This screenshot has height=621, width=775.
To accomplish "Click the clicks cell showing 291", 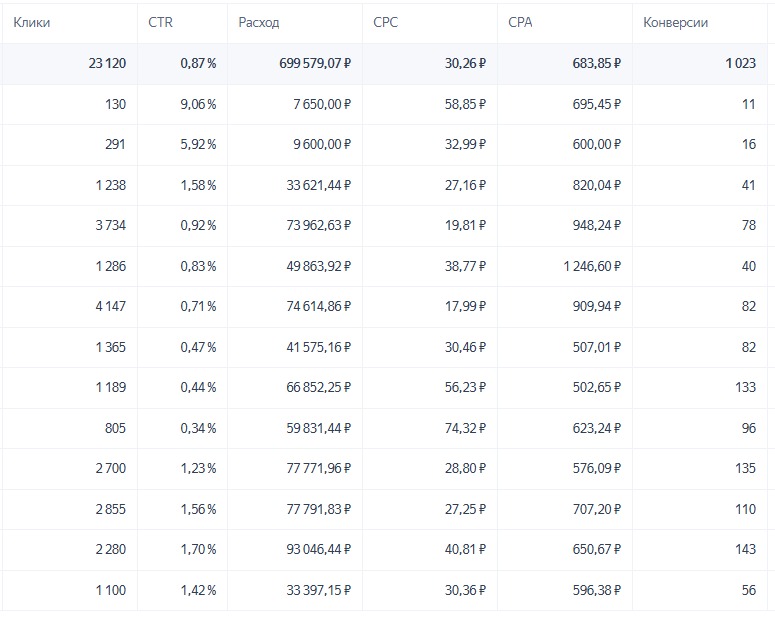I will [115, 145].
